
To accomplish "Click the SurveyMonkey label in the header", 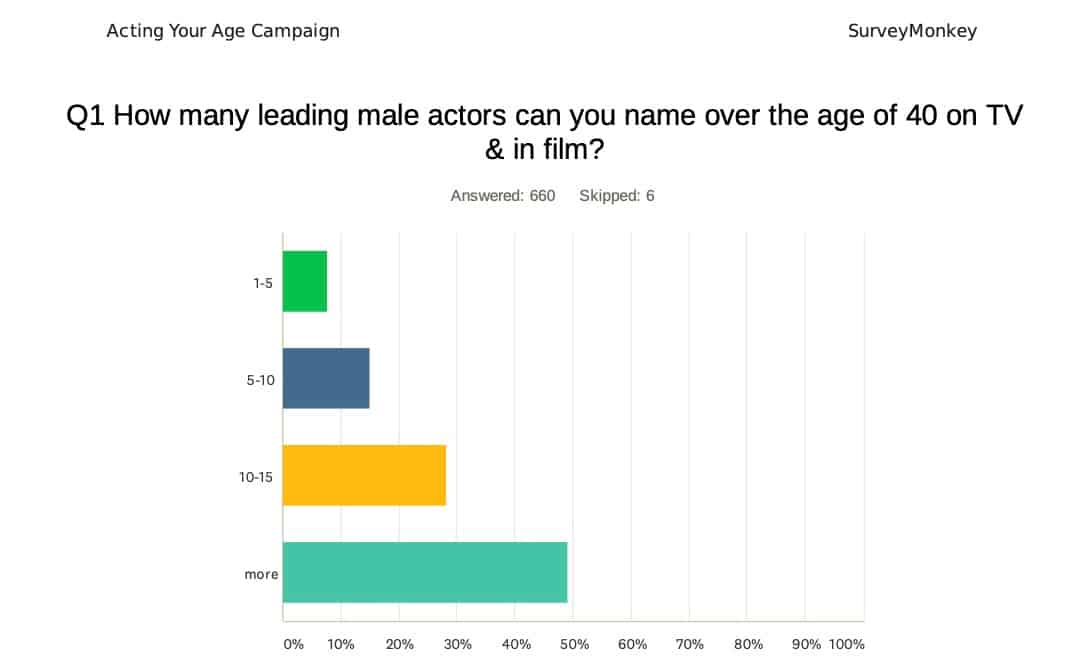I will pos(912,31).
